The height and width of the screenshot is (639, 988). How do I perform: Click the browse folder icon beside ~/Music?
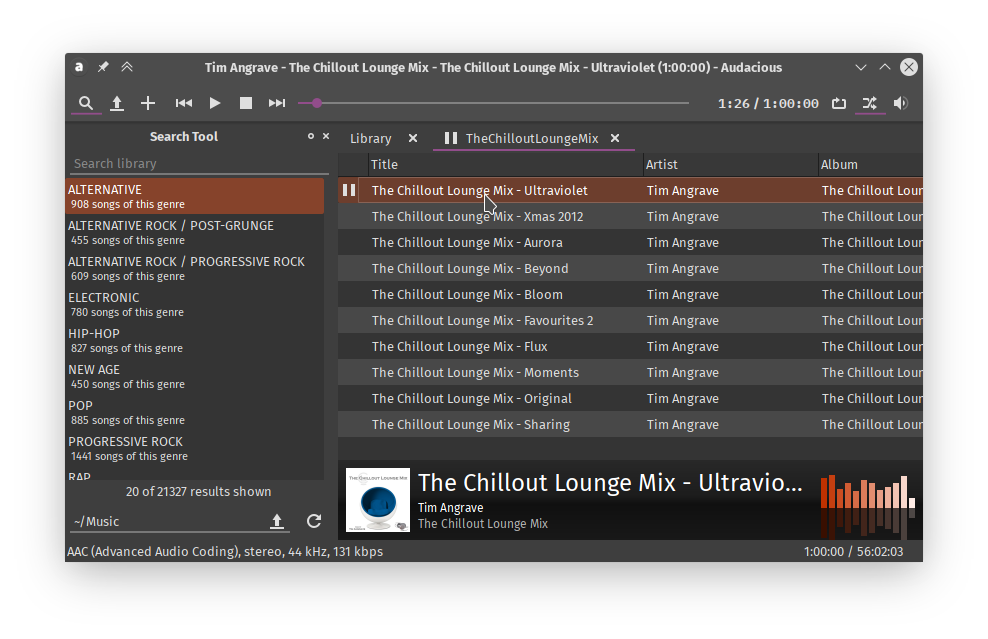pos(277,521)
